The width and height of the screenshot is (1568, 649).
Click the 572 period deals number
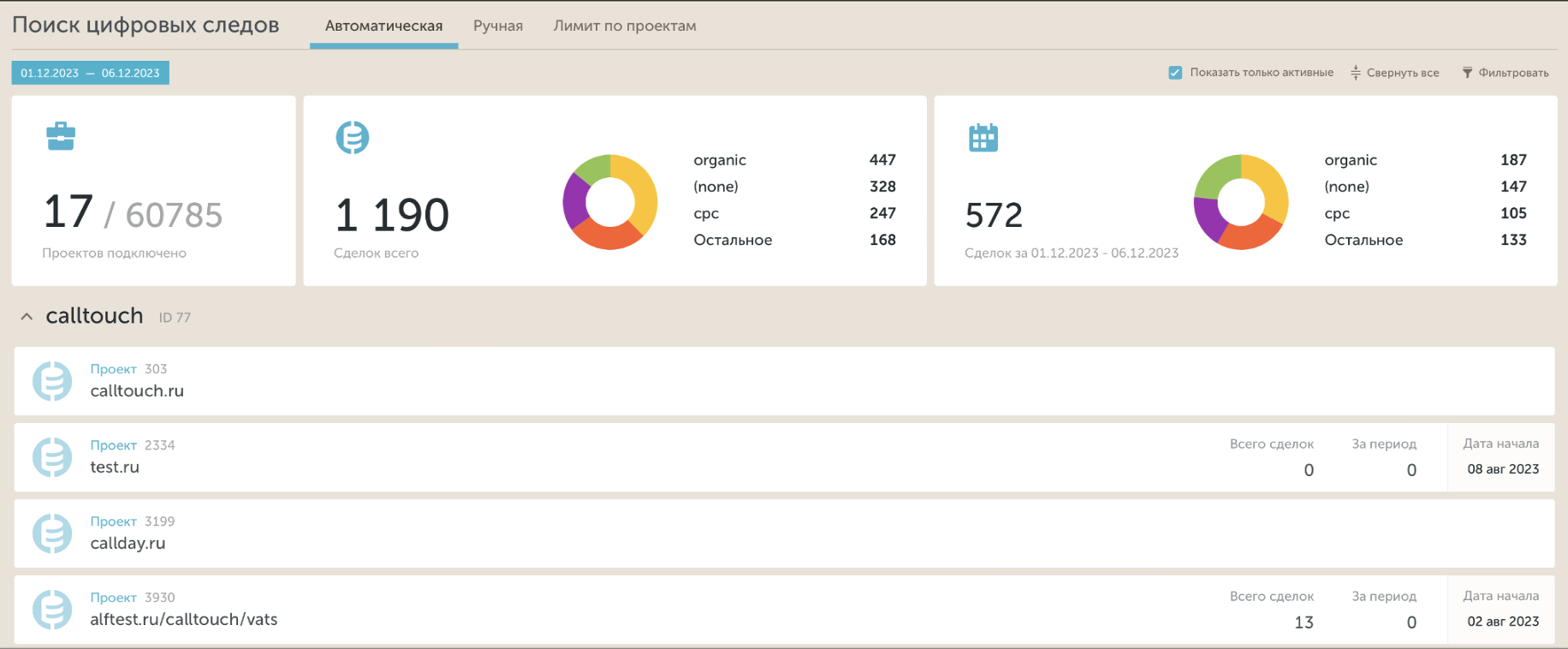pyautogui.click(x=994, y=215)
